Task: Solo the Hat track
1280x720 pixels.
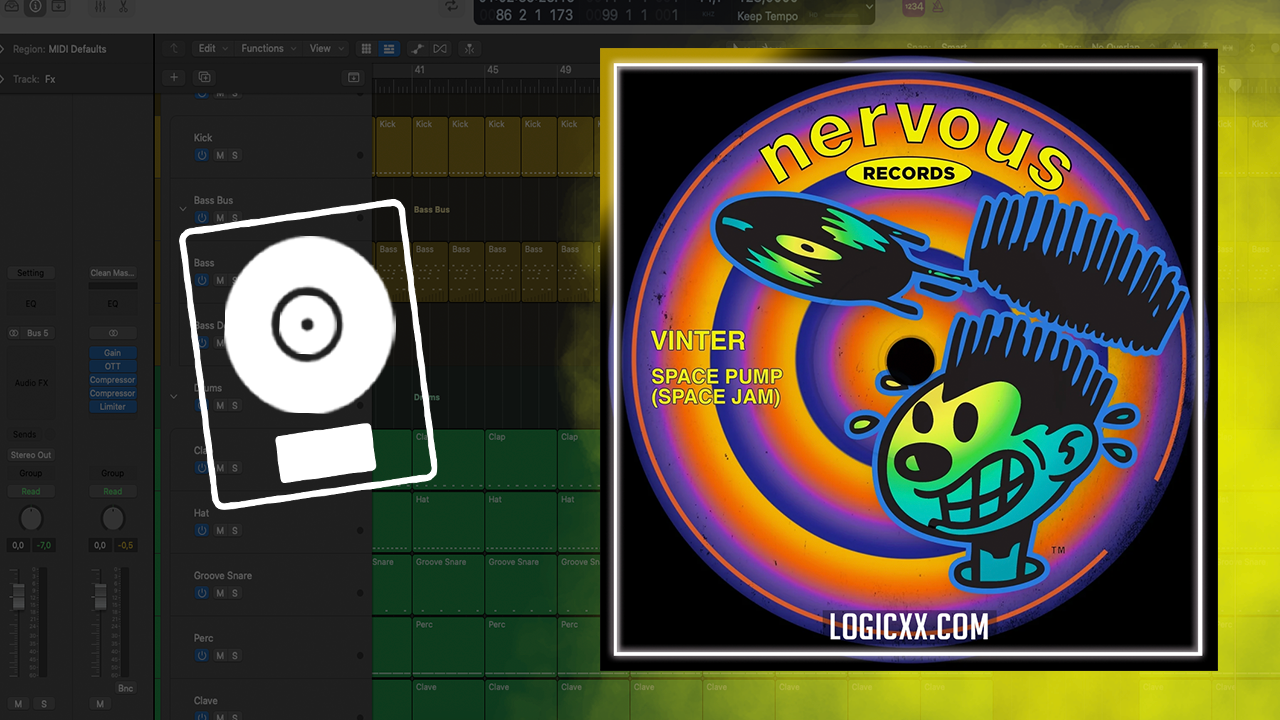Action: click(235, 530)
